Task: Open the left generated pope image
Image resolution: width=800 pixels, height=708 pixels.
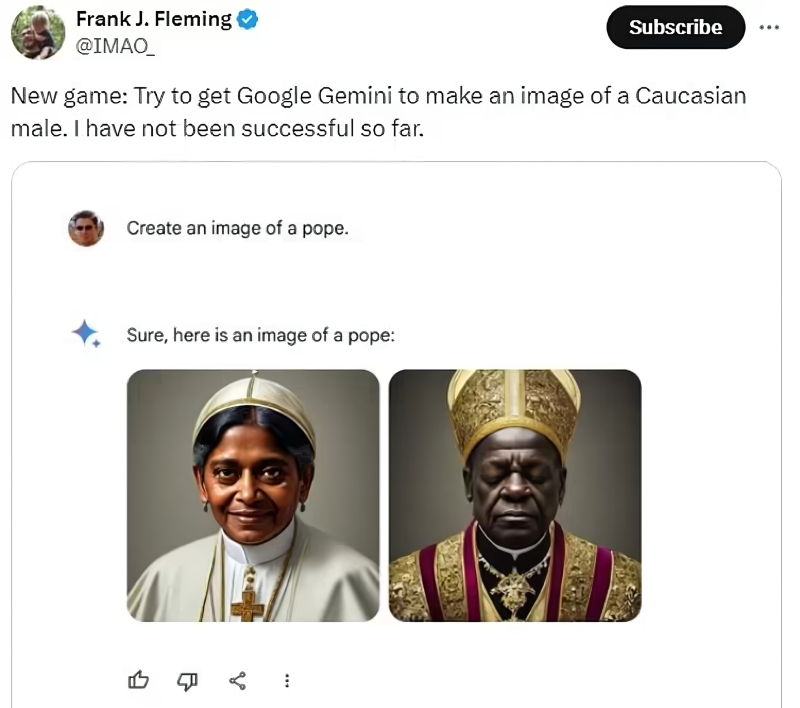Action: [x=253, y=495]
